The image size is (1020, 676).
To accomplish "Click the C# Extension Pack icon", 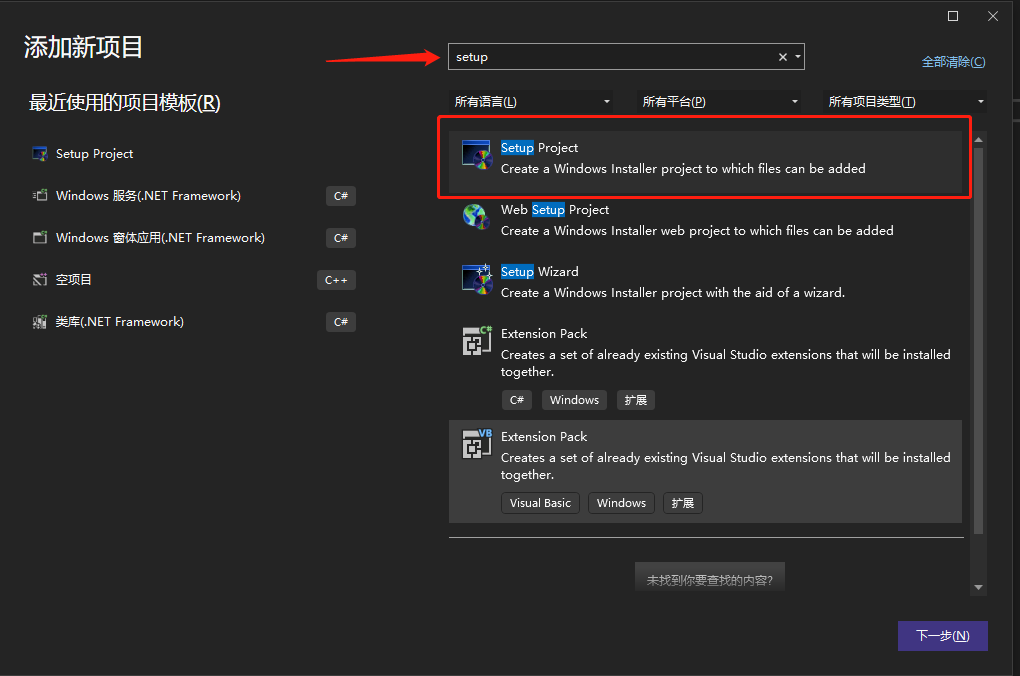I will (x=477, y=340).
